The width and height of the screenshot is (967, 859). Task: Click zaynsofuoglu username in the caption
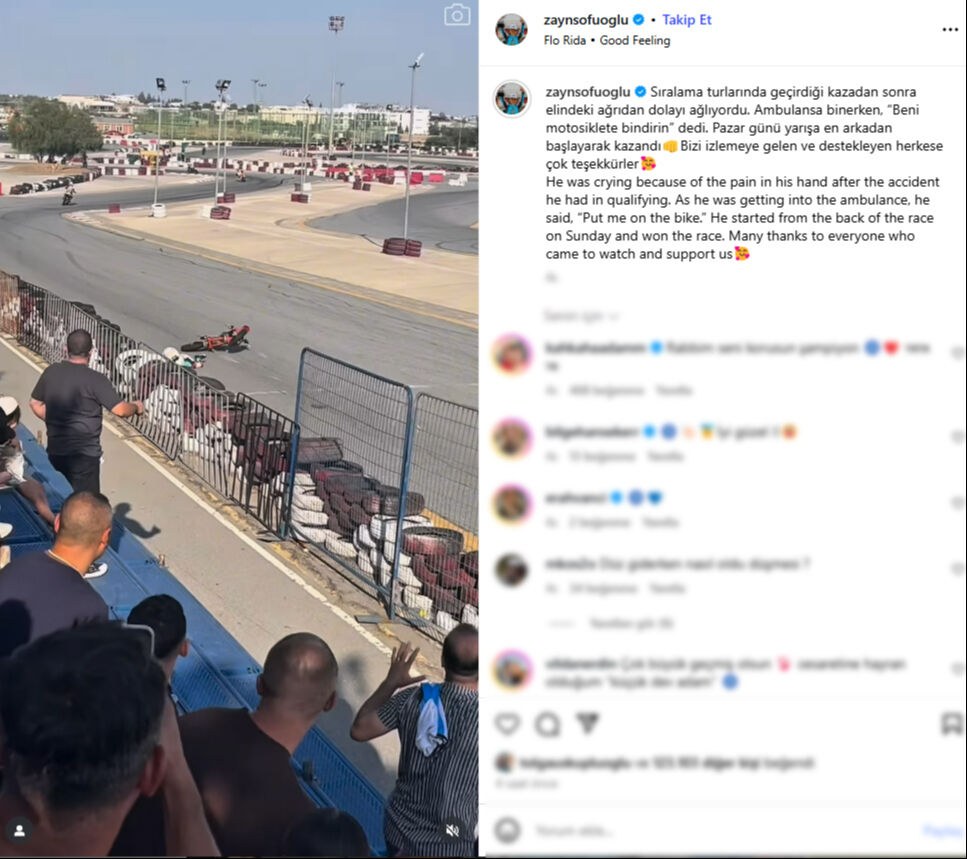coord(588,92)
